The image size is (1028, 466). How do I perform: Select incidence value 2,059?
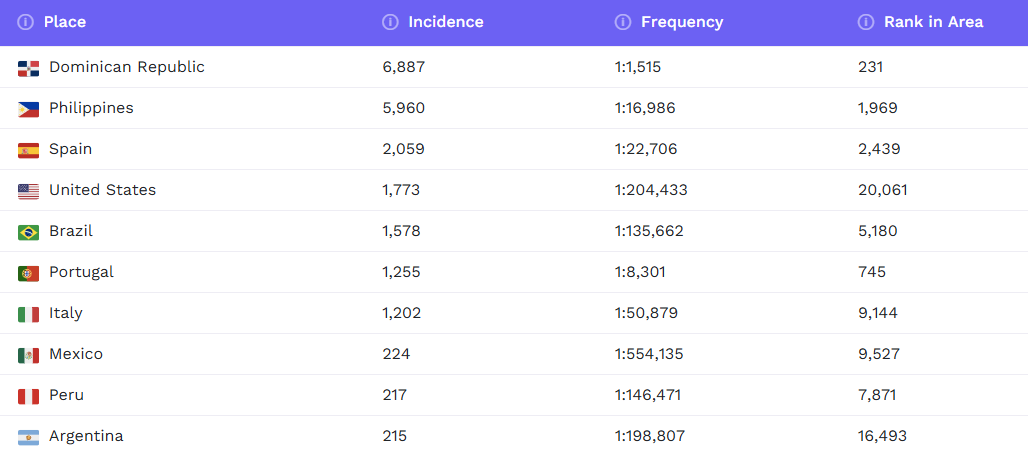click(404, 149)
